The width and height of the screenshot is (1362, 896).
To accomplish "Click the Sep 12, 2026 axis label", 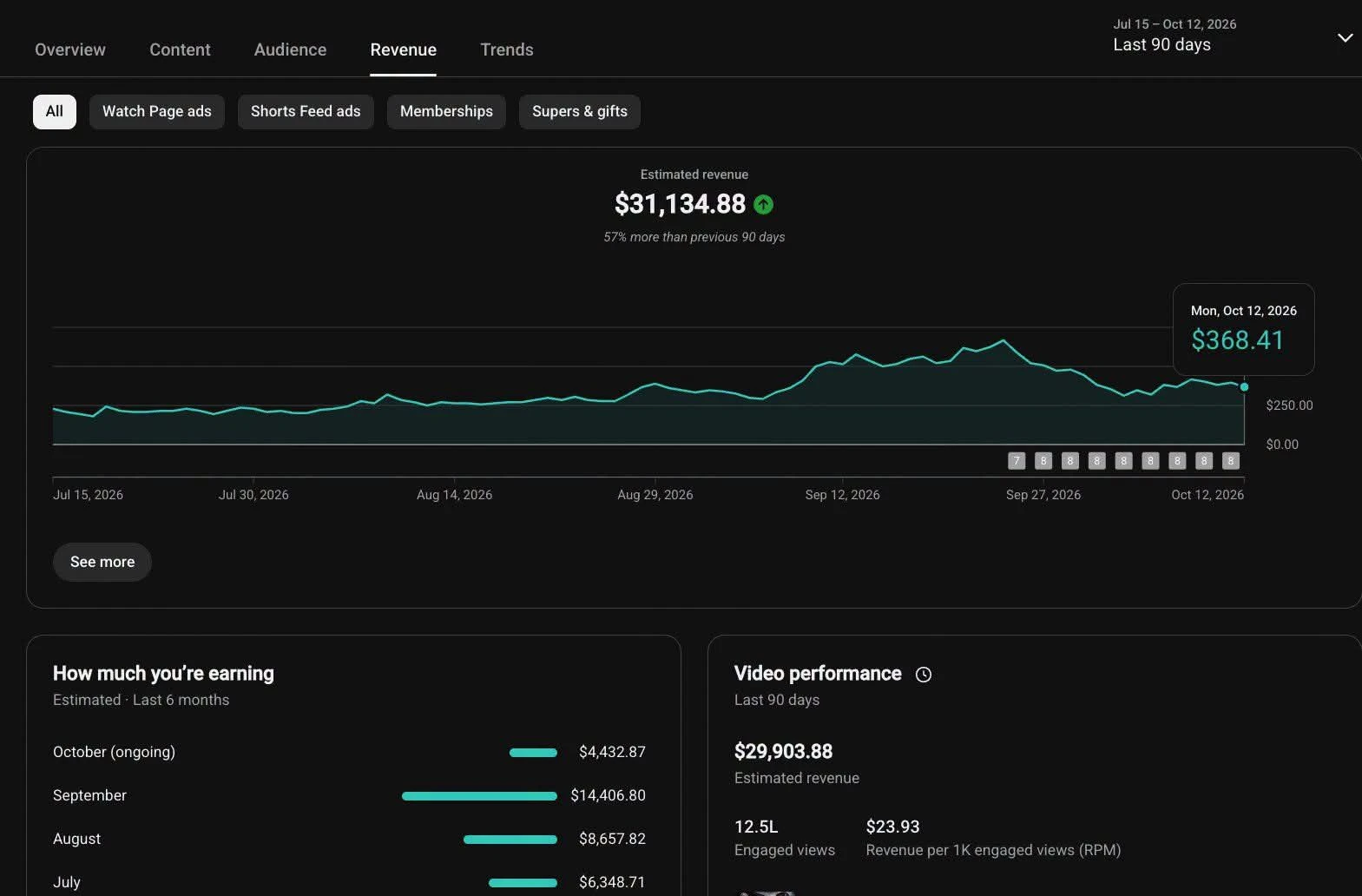I will coord(842,495).
